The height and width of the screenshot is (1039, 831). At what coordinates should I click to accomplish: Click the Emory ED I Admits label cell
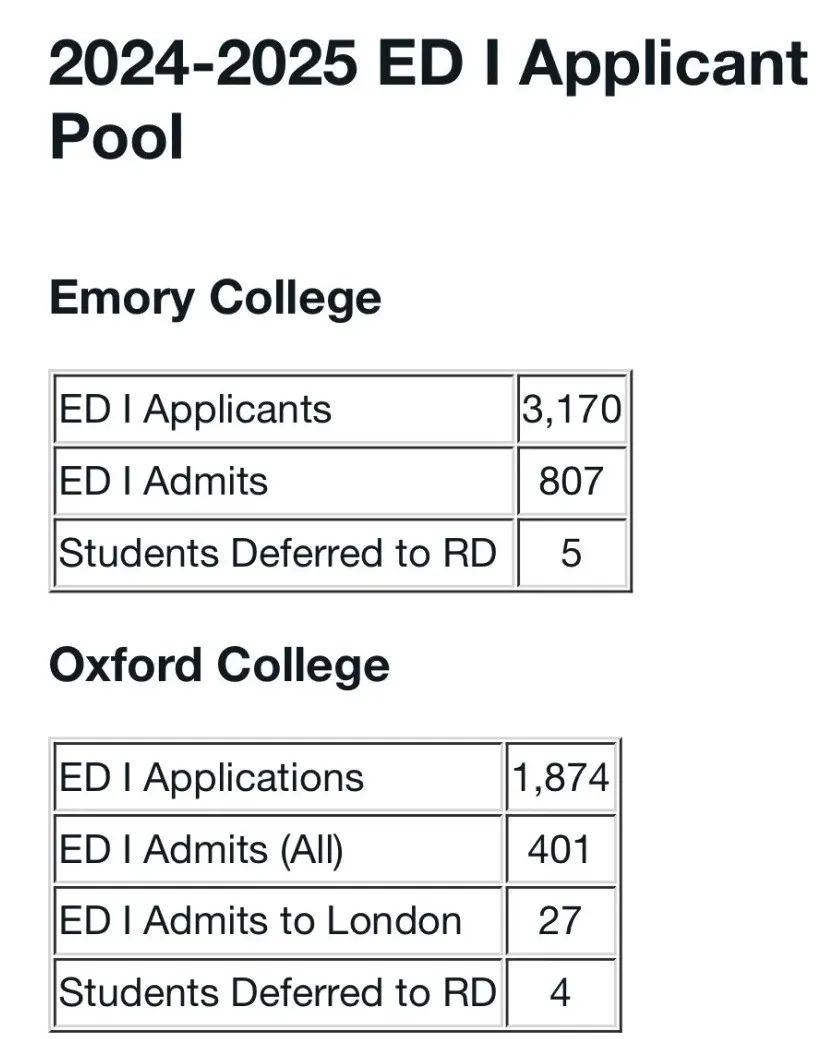point(284,482)
